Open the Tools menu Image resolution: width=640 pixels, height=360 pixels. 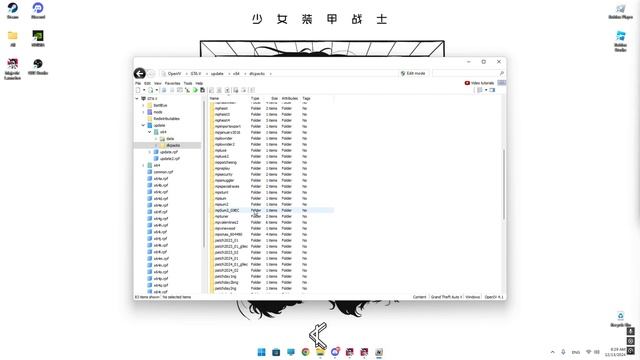pyautogui.click(x=188, y=83)
